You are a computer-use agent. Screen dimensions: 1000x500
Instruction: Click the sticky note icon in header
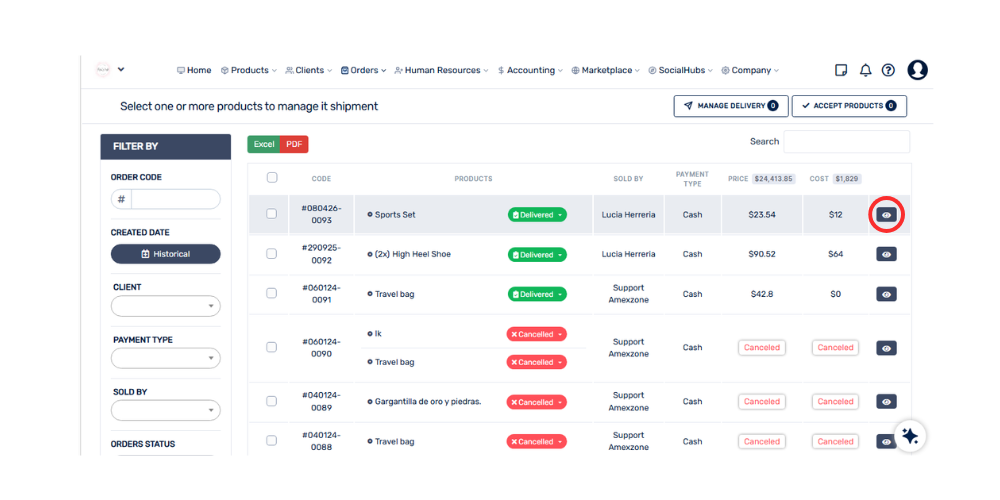(841, 70)
